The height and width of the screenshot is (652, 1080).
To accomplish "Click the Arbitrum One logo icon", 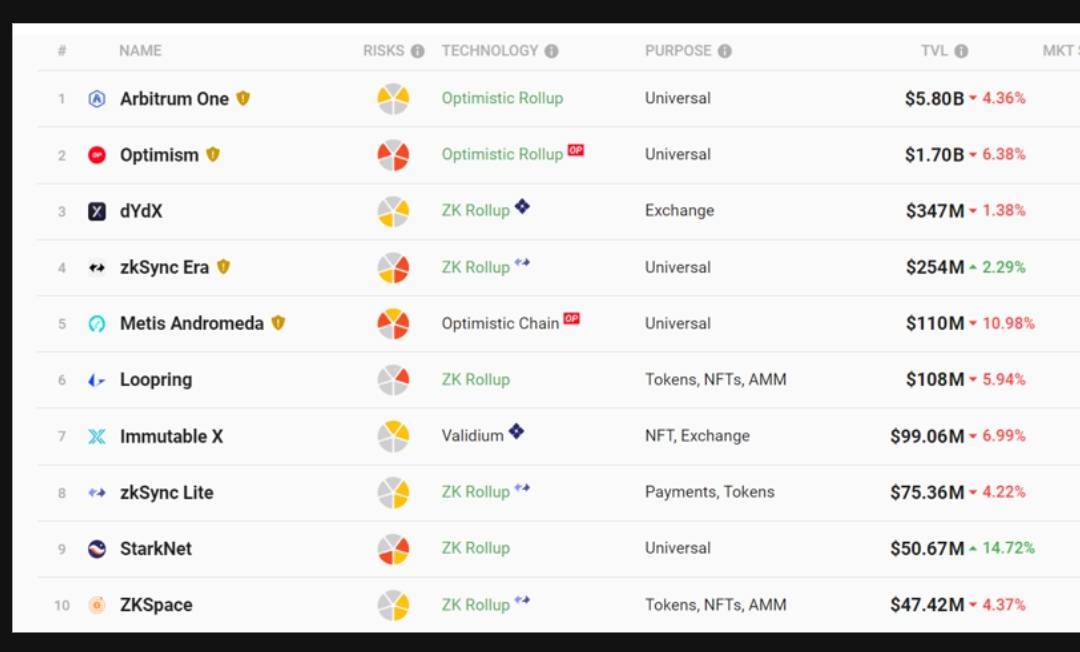I will [97, 99].
